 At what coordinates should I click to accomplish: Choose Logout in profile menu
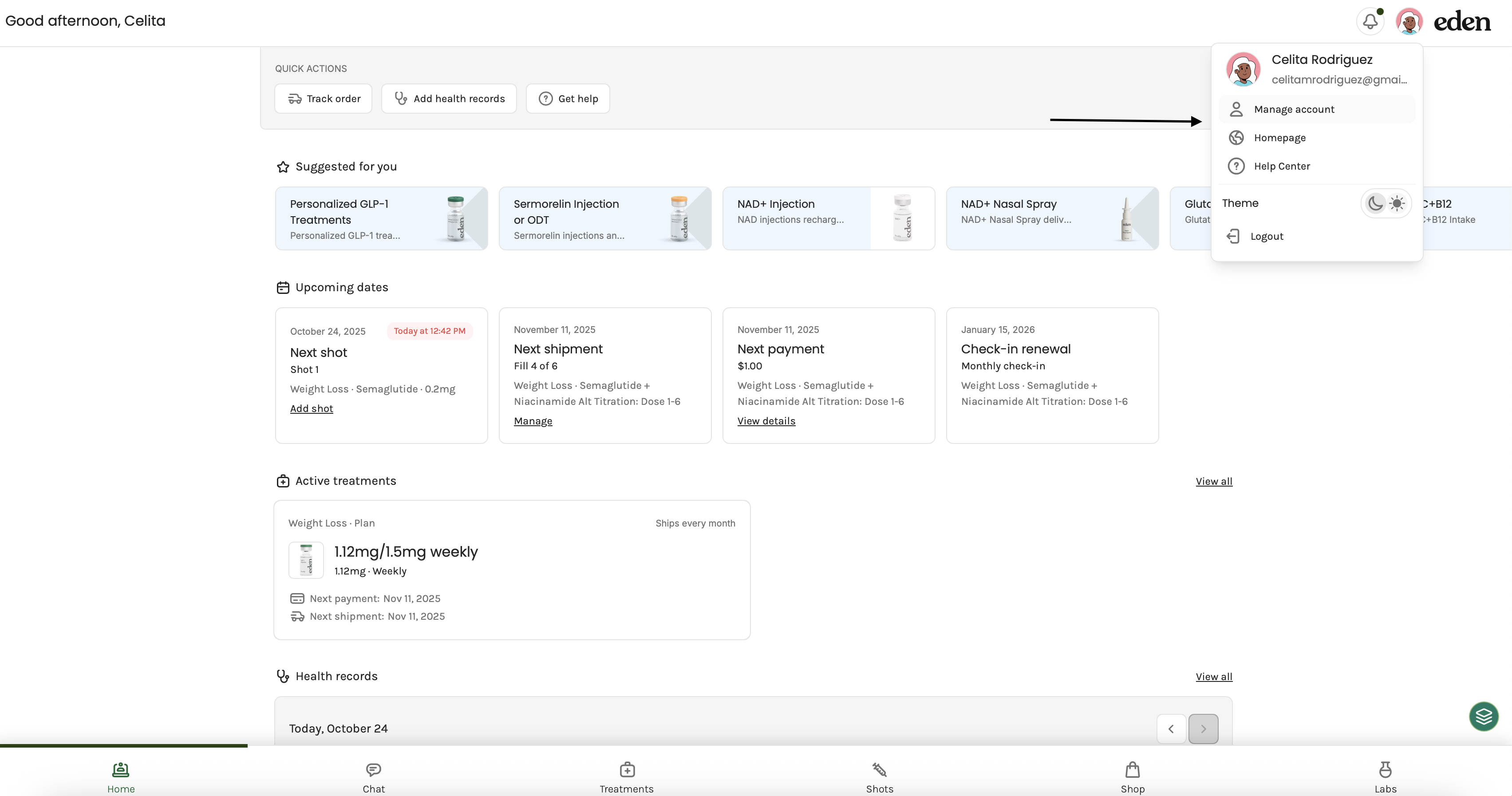(1317, 237)
